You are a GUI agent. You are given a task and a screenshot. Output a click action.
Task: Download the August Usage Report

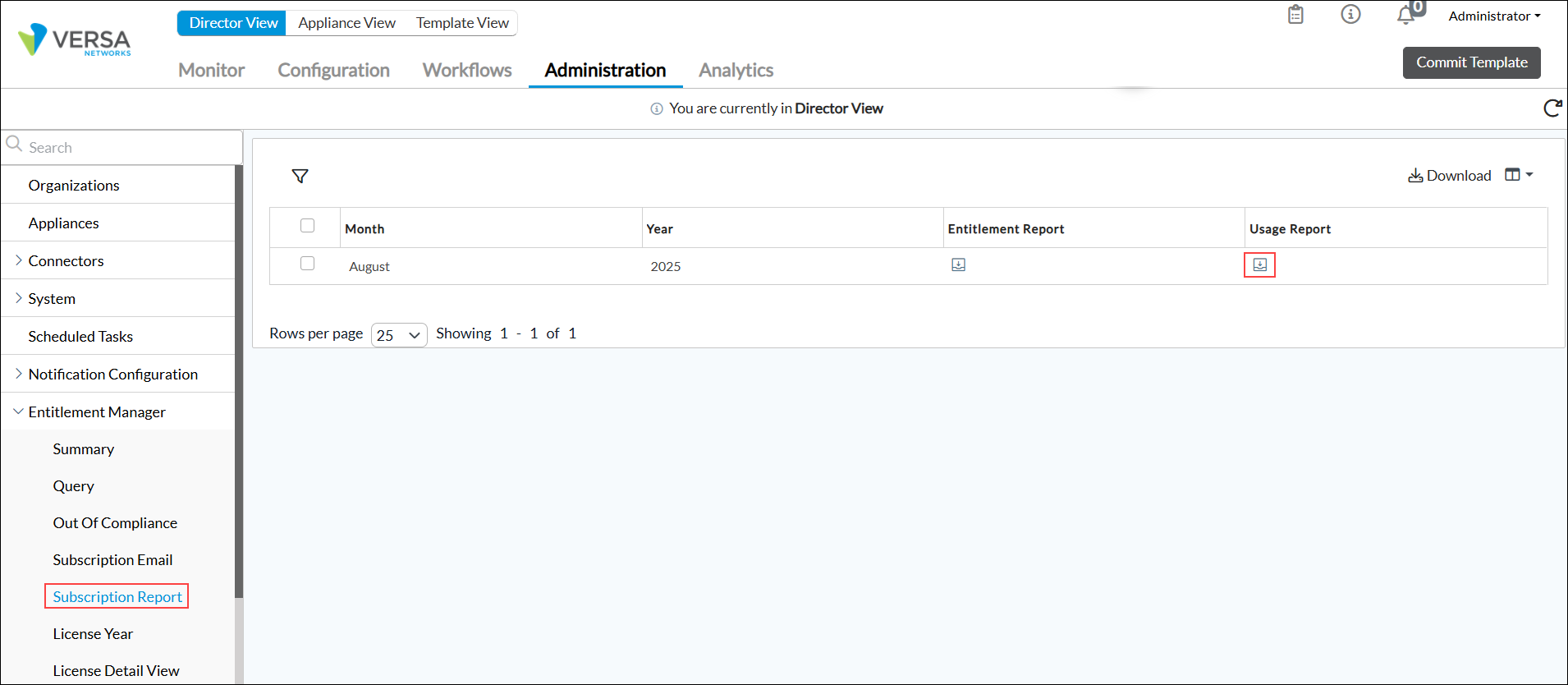tap(1259, 264)
